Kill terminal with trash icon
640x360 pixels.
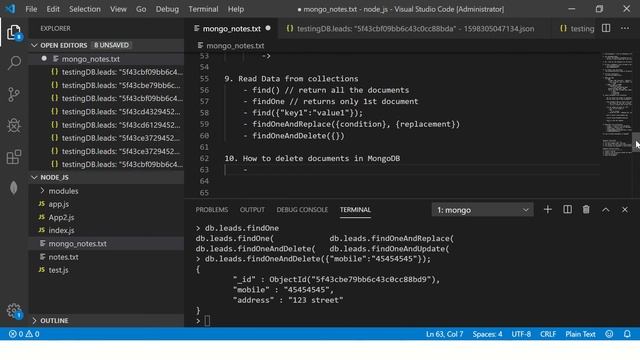(586, 209)
